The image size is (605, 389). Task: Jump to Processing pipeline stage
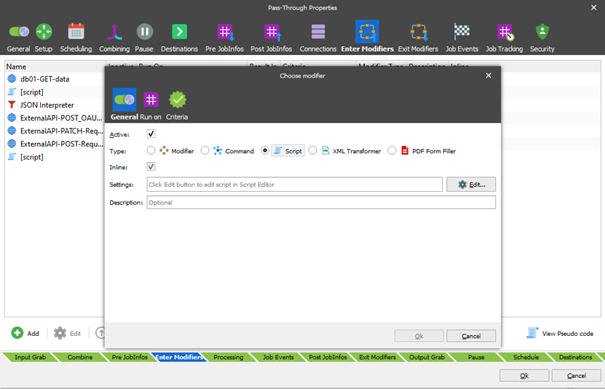pyautogui.click(x=228, y=357)
